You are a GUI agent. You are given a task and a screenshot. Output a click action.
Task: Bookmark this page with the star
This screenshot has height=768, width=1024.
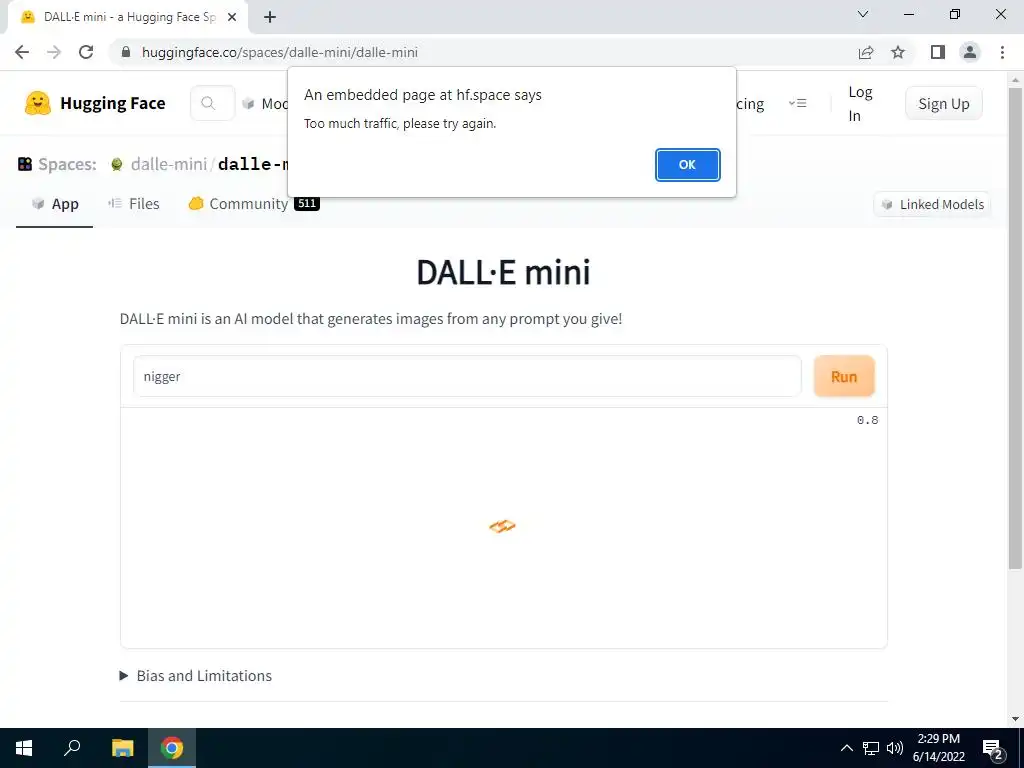898,52
